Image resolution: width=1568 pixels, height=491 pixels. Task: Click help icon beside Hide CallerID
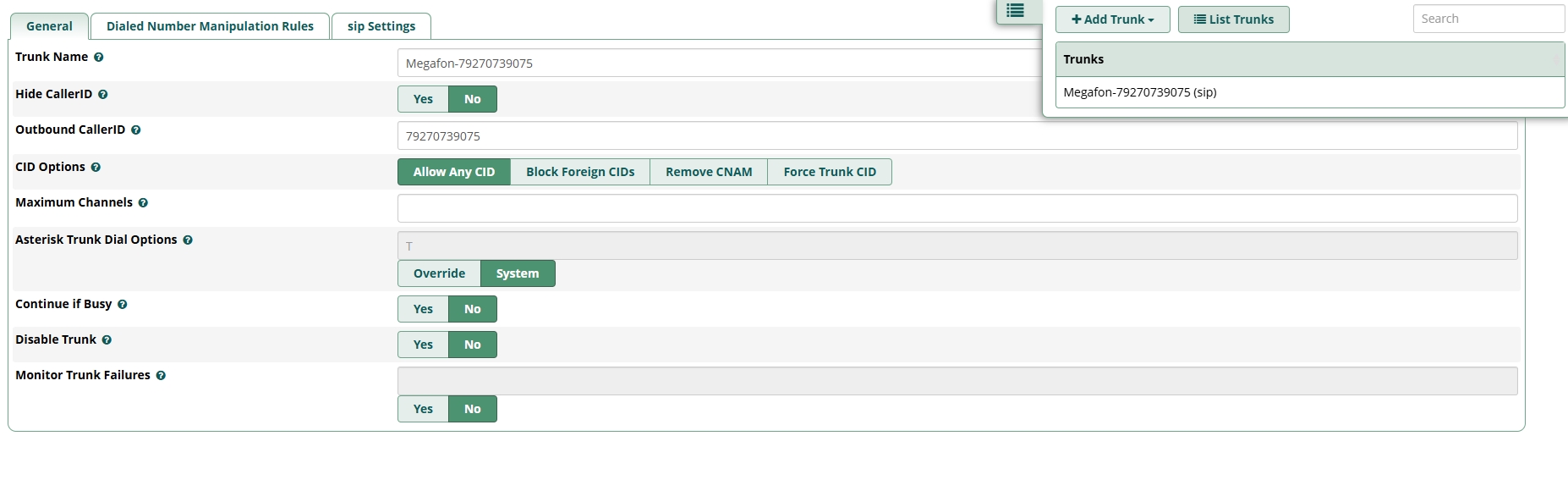click(103, 95)
